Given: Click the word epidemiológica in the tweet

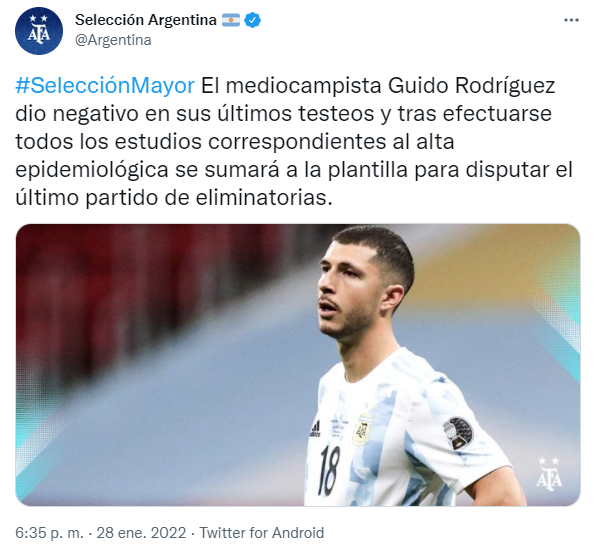Looking at the screenshot, I should tap(92, 170).
